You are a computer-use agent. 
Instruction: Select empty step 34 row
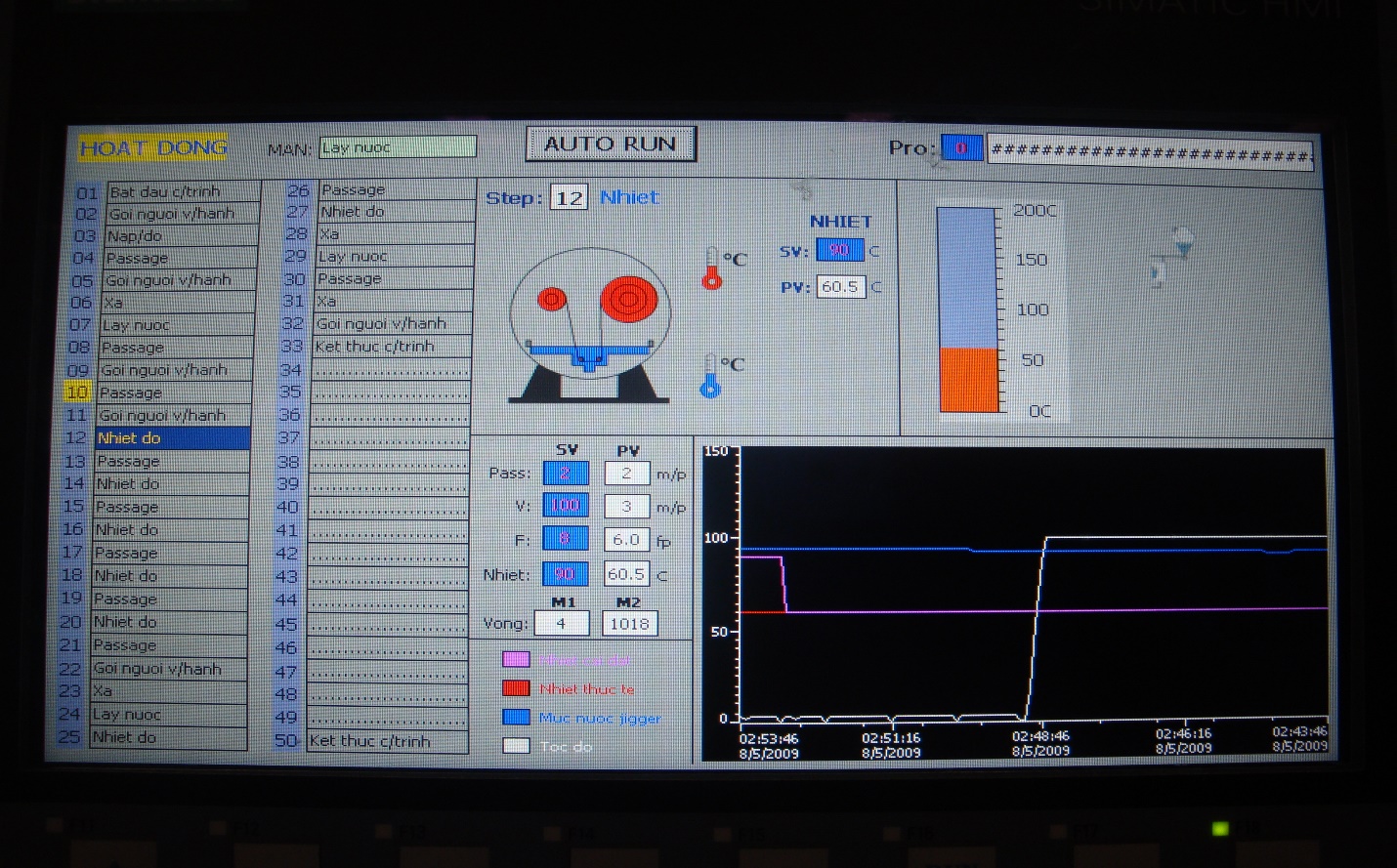(x=391, y=370)
